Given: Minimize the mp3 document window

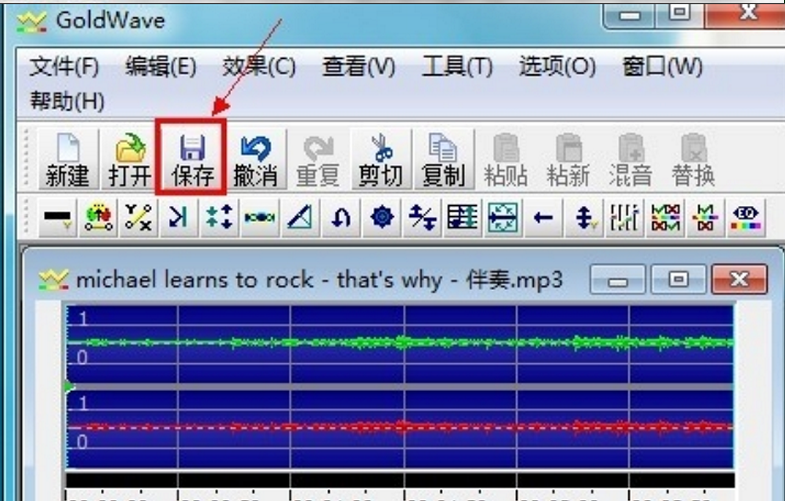Looking at the screenshot, I should [x=618, y=280].
